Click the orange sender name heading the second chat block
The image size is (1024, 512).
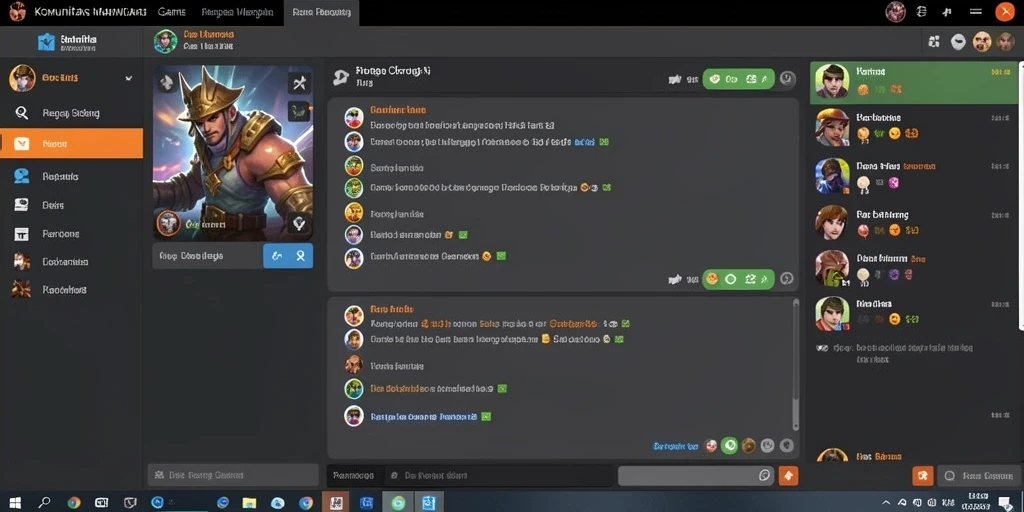pos(392,309)
